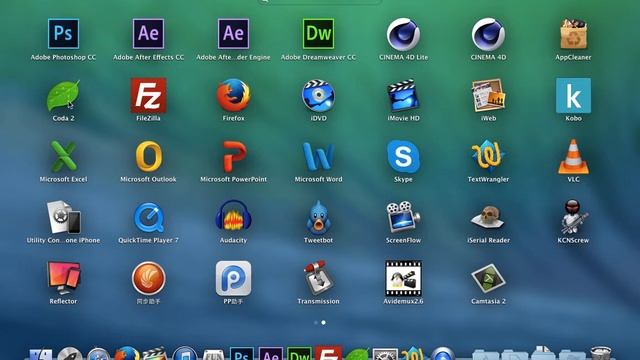The height and width of the screenshot is (360, 640).
Task: Launch Adobe Photoshop CC from Launchpad
Action: pos(63,33)
